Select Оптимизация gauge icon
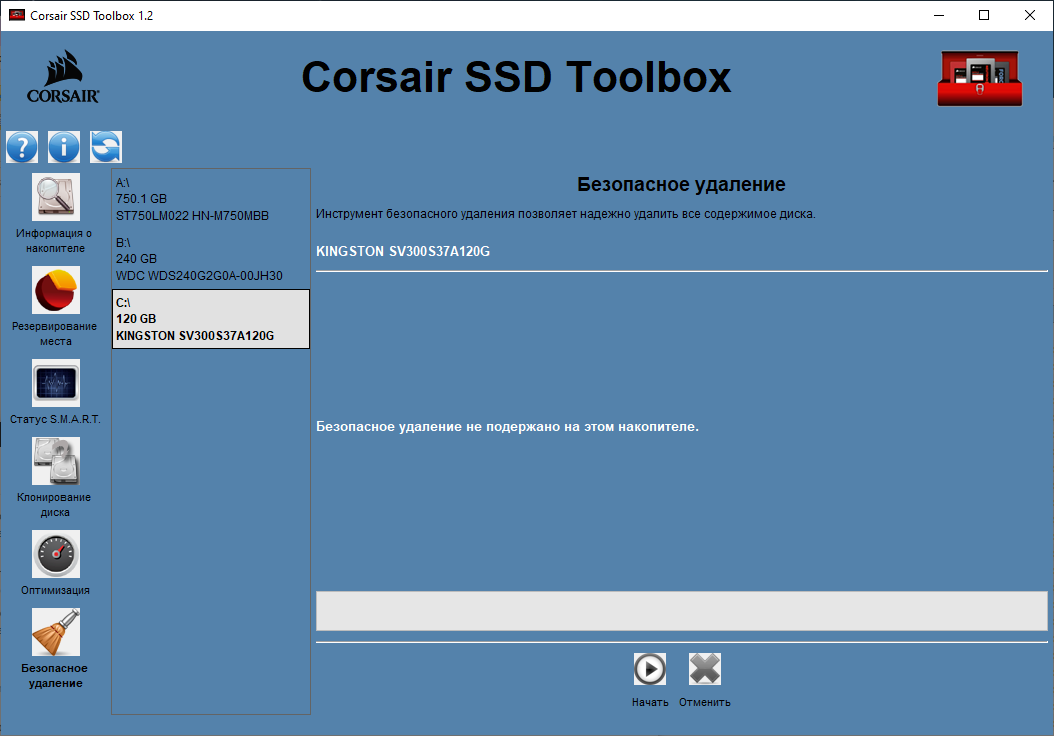 [56, 554]
